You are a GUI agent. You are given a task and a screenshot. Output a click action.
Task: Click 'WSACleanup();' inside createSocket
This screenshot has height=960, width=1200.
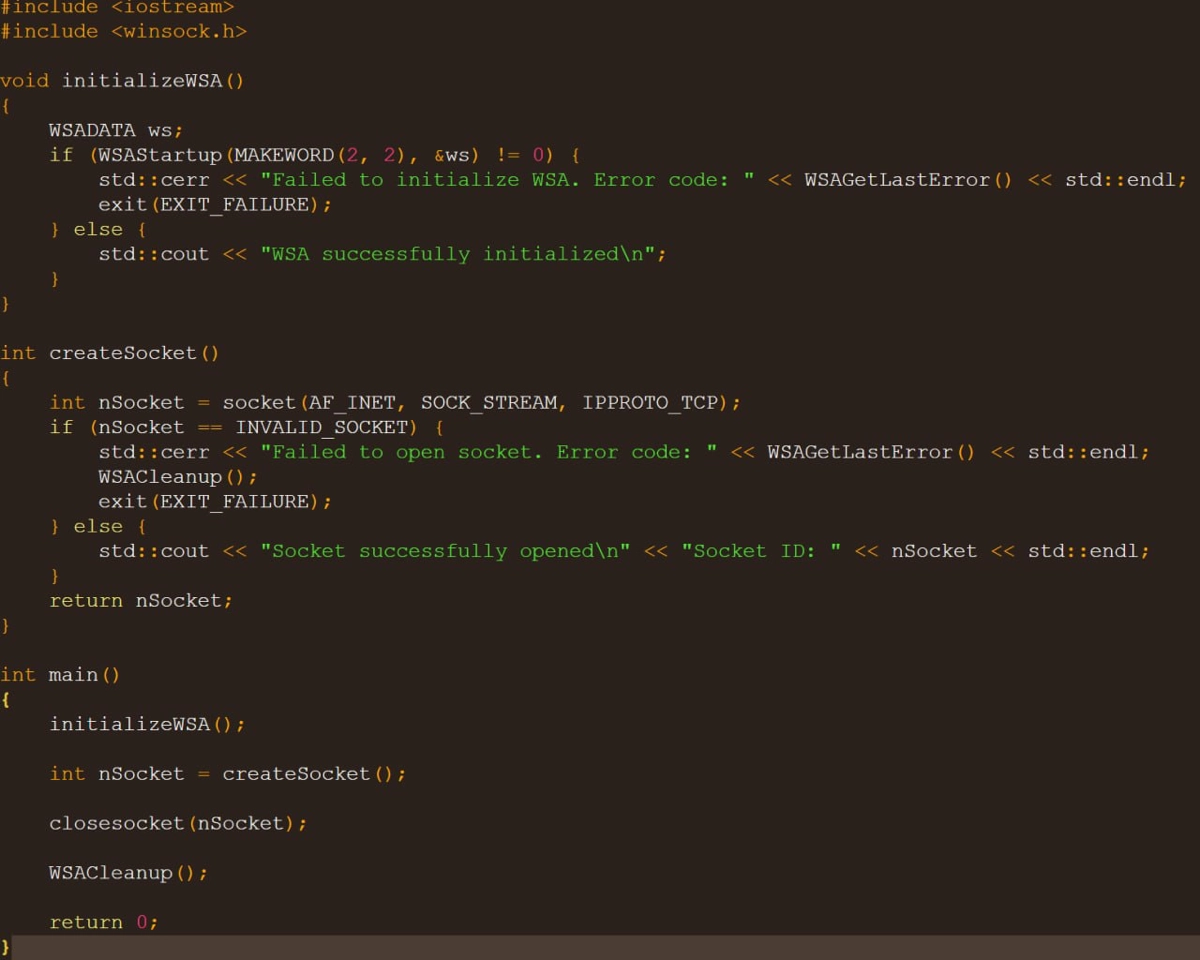click(178, 477)
